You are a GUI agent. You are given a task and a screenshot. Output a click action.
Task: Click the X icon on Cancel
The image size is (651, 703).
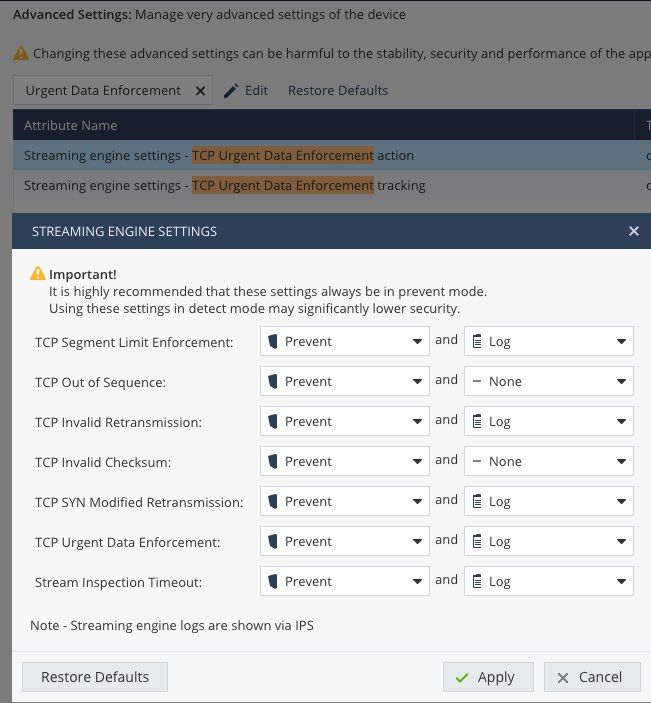click(563, 678)
